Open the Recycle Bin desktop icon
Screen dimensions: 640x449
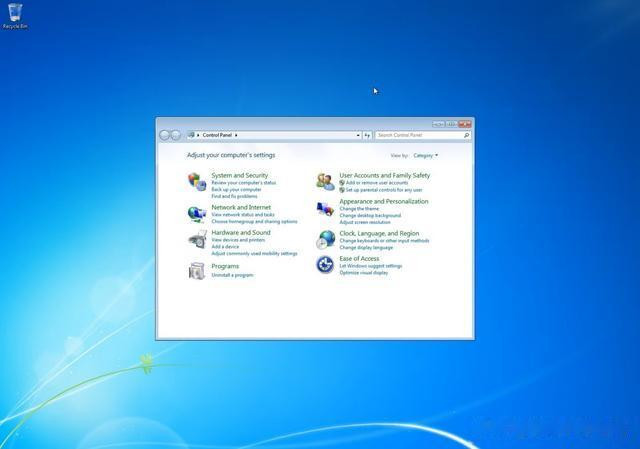coord(15,16)
